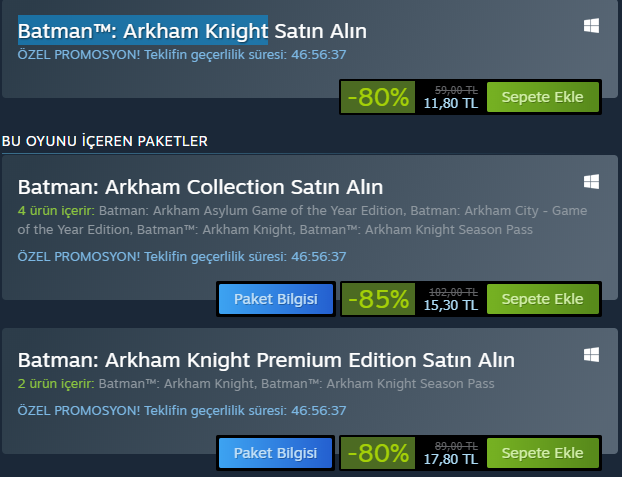Screen dimensions: 622x477
Task: Click Windows icon beside Batman: Arkham Knight purchase
Action: (x=591, y=27)
